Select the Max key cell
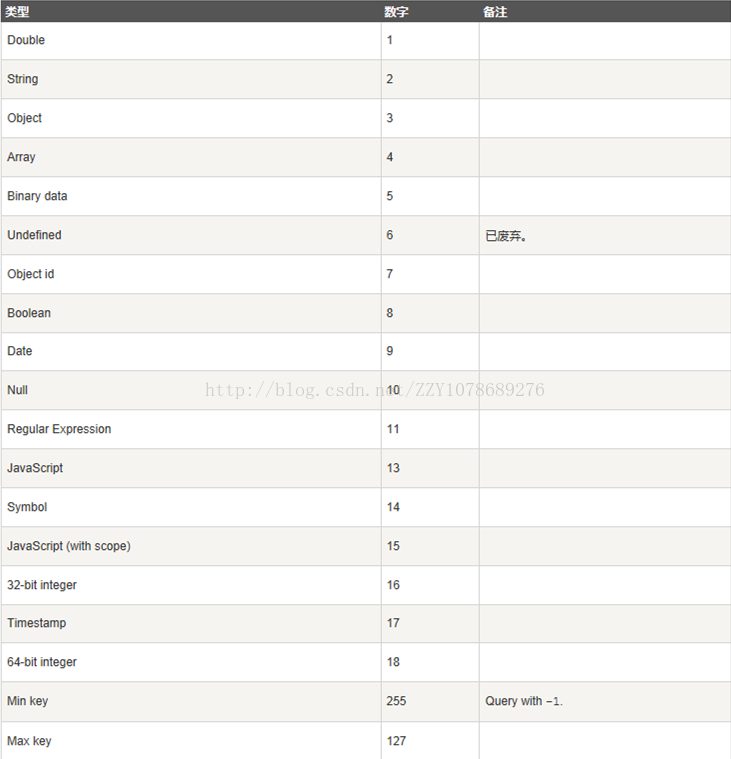The height and width of the screenshot is (759, 731). click(x=191, y=741)
